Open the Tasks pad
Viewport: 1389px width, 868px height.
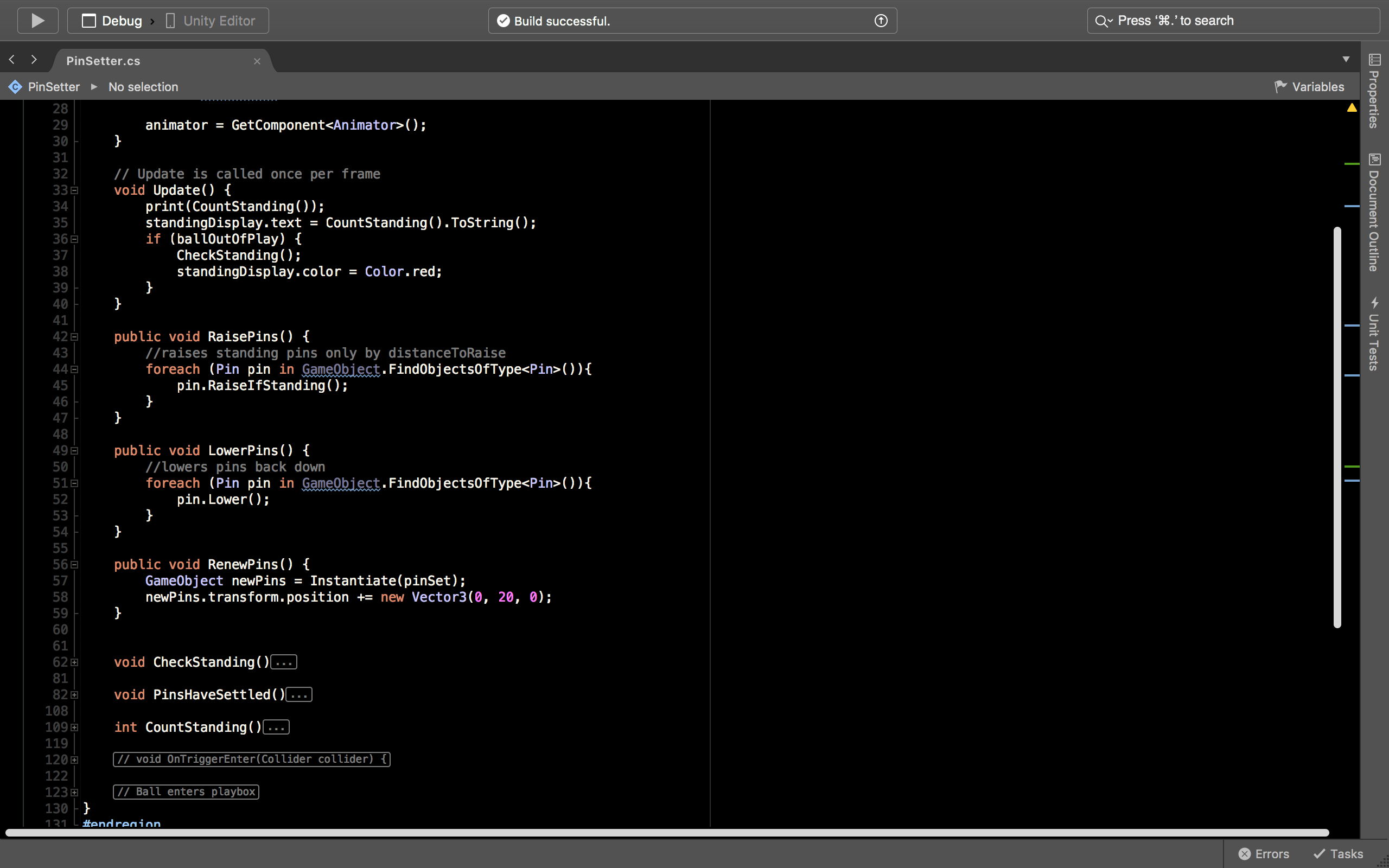1339,854
